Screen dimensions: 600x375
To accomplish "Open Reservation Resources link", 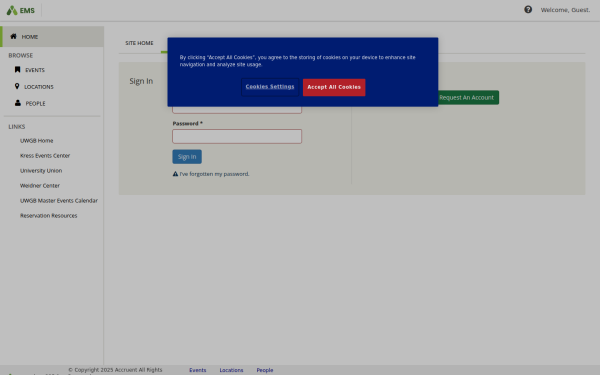I will point(49,215).
